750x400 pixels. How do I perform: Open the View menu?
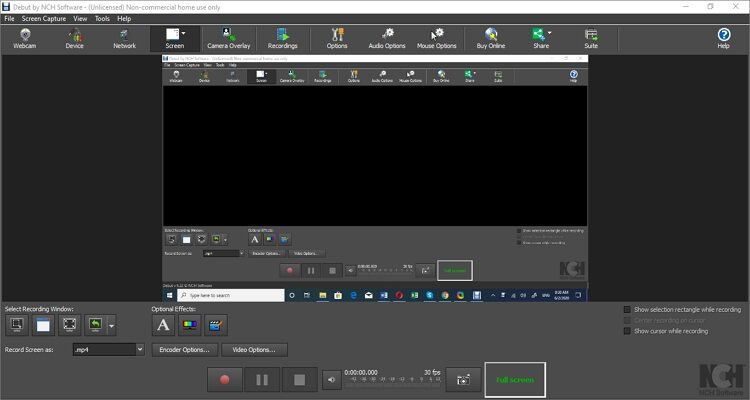click(80, 19)
